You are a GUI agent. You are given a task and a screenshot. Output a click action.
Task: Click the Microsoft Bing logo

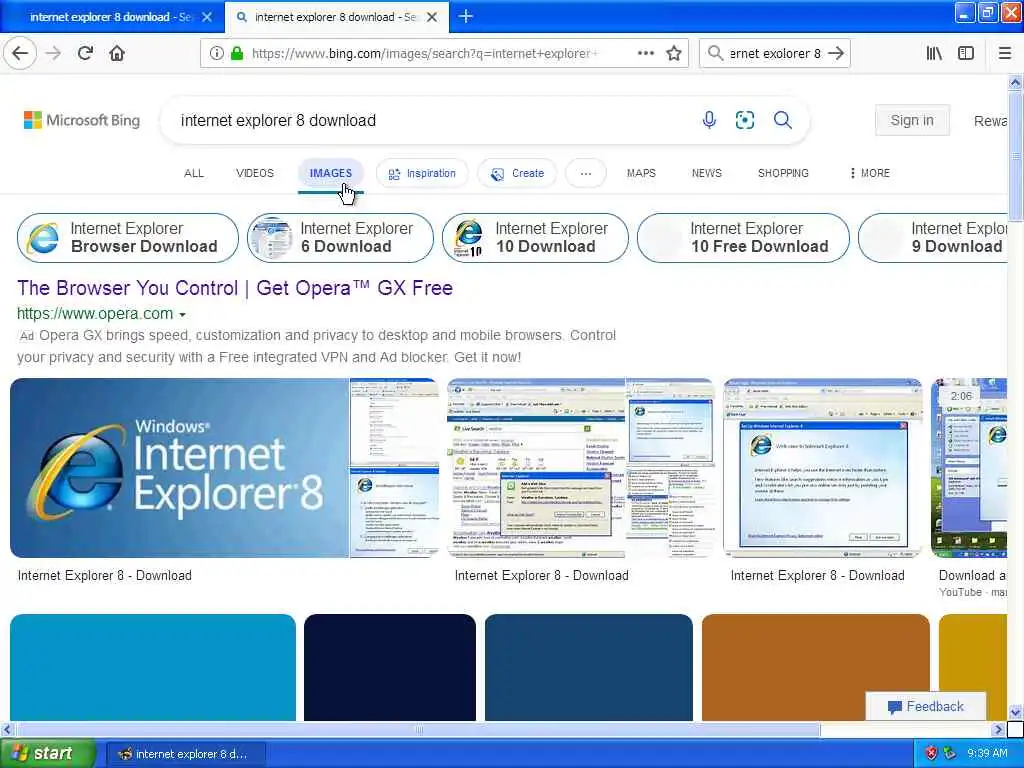[x=82, y=120]
